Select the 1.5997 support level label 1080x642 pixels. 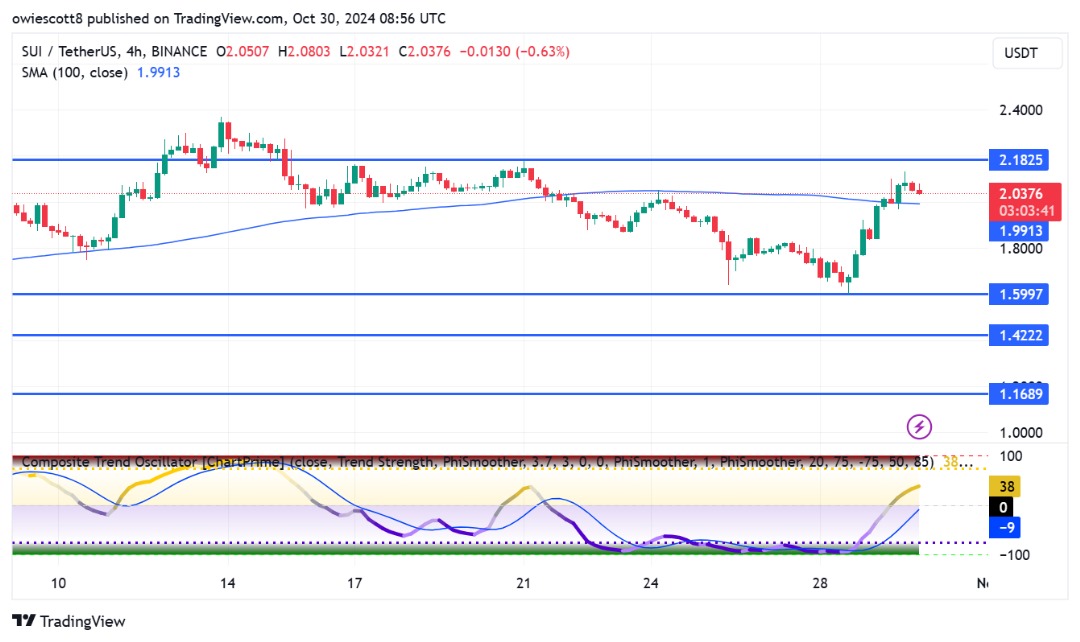tap(1019, 294)
